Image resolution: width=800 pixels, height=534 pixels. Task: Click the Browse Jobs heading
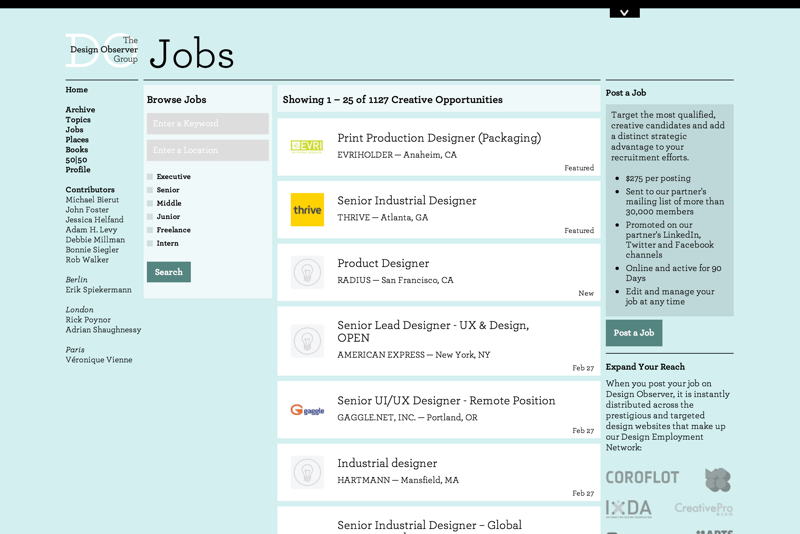(177, 99)
